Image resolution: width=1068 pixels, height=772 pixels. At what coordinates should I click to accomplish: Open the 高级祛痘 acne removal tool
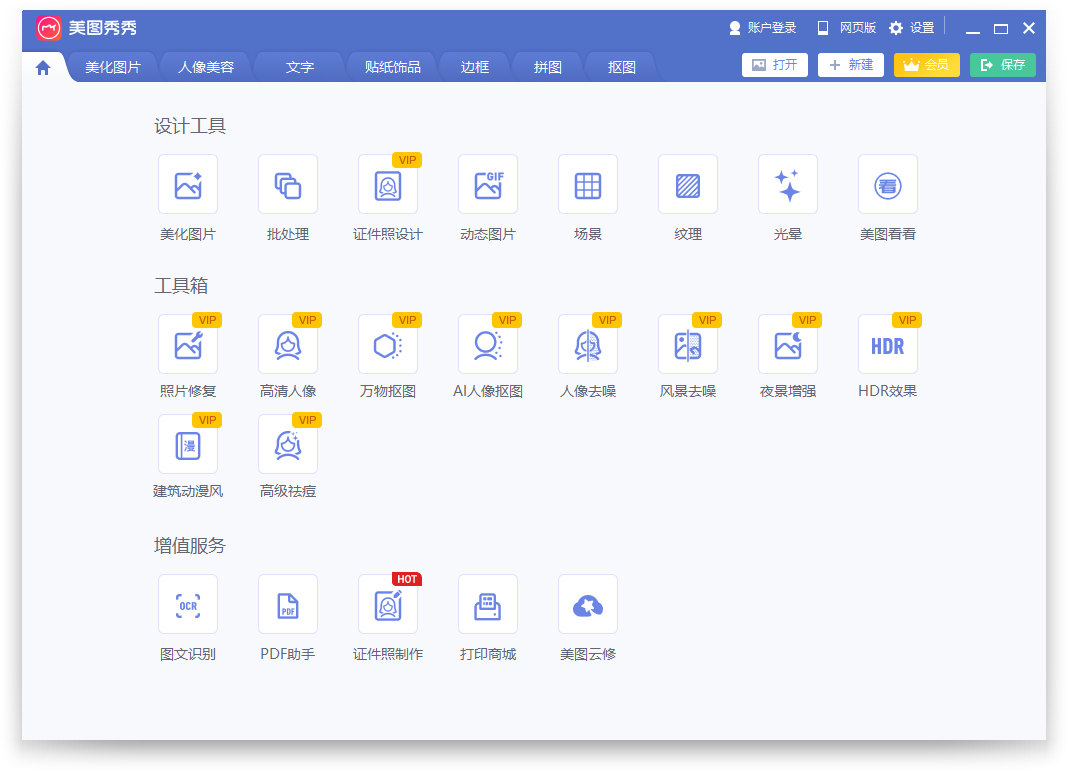pos(288,444)
